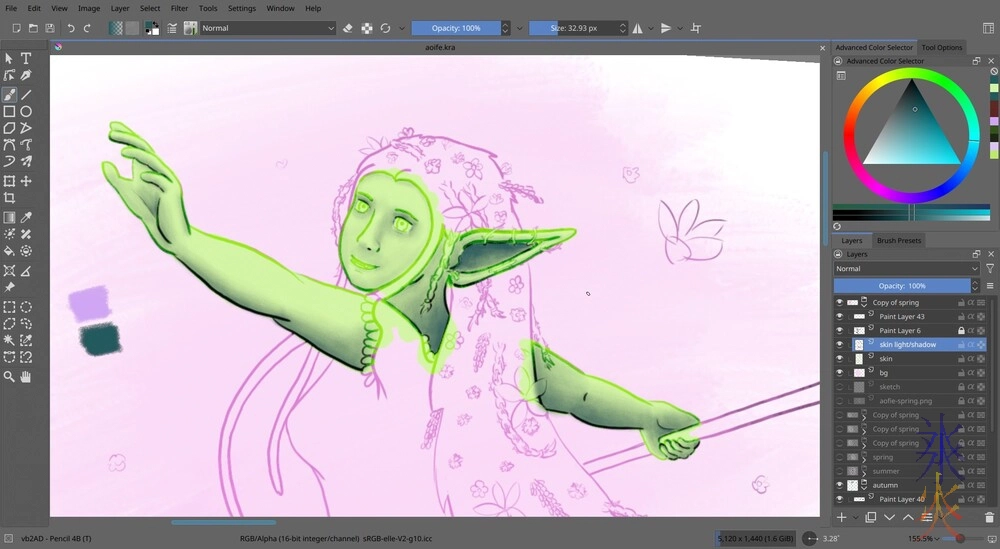The image size is (1000, 549).
Task: Choose the Pan hand tool
Action: [26, 377]
